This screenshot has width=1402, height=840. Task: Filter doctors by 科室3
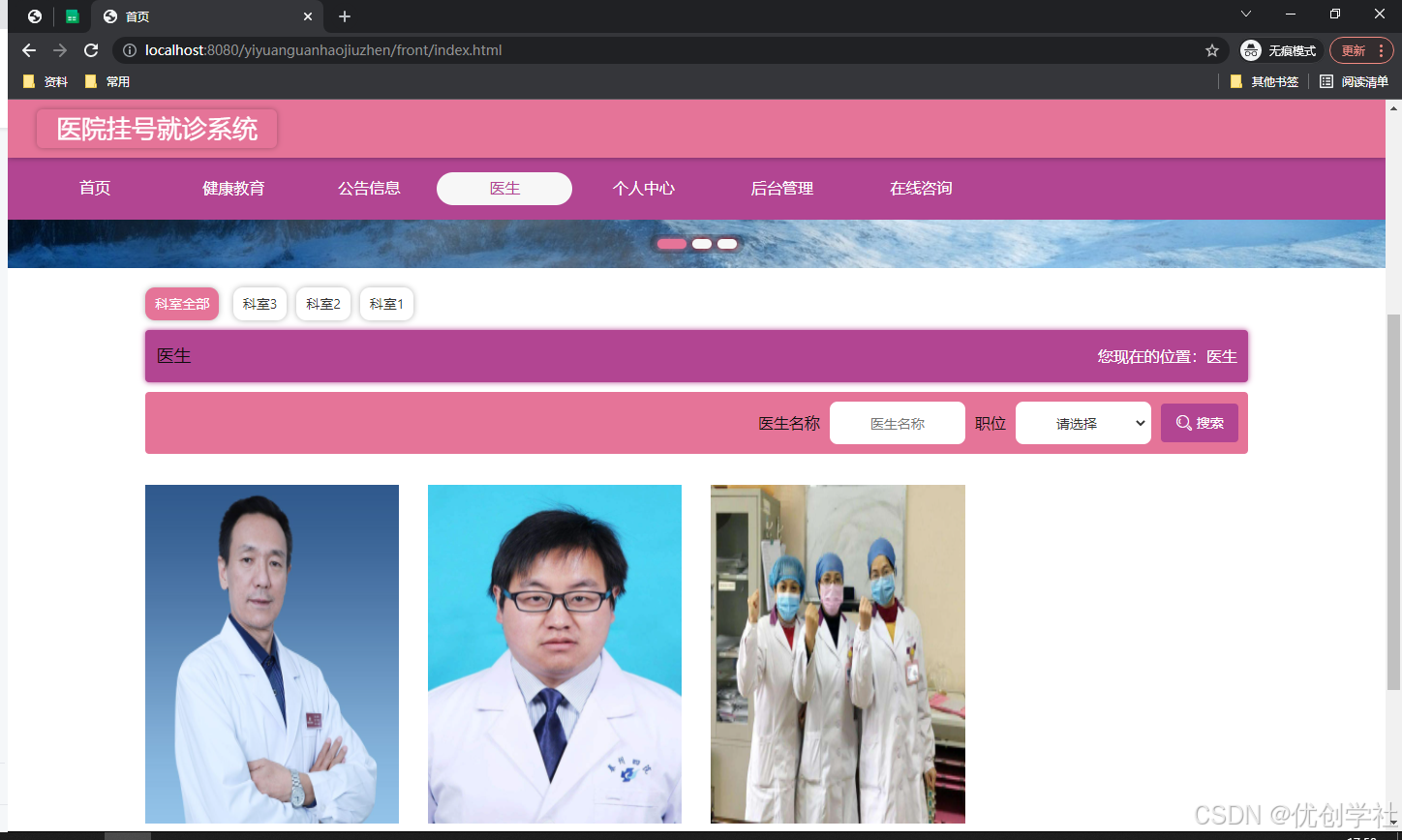coord(259,304)
